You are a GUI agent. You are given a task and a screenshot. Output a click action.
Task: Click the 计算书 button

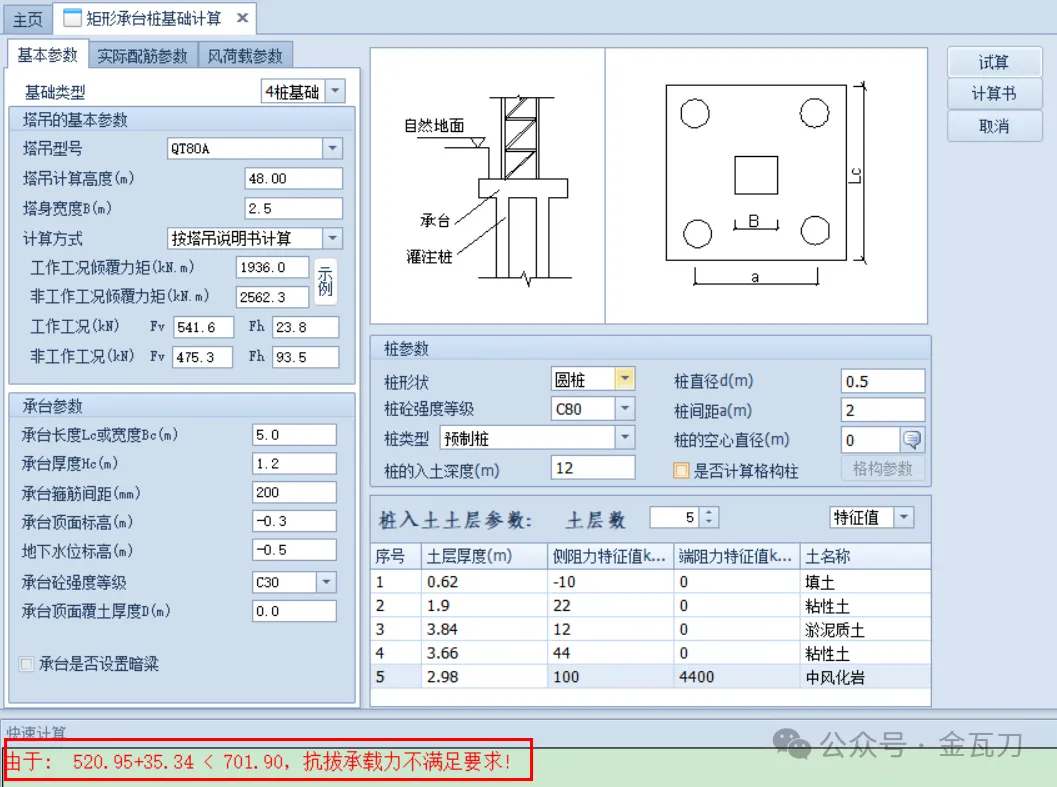[x=994, y=94]
